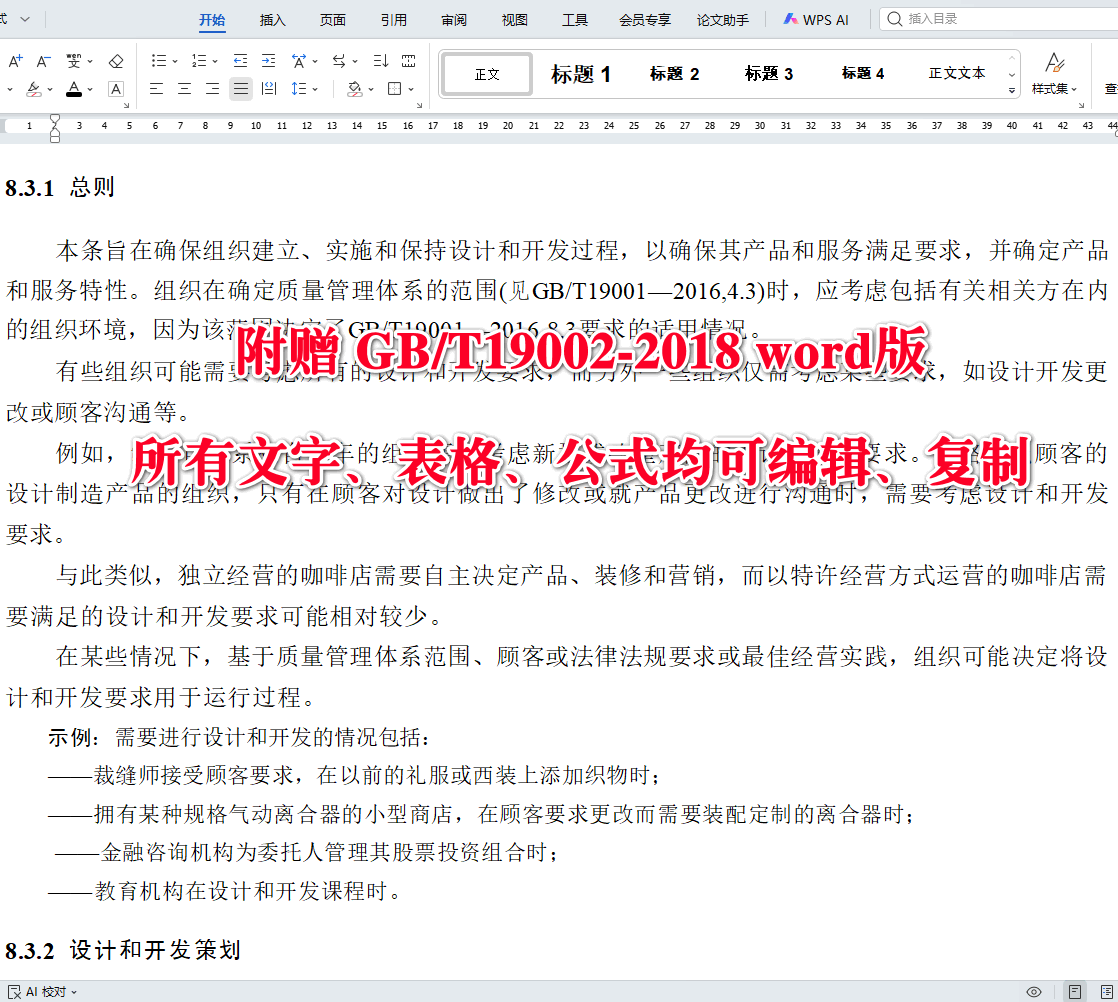Screen dimensions: 1118x1002
Task: Click the line spacing icon
Action: (299, 89)
